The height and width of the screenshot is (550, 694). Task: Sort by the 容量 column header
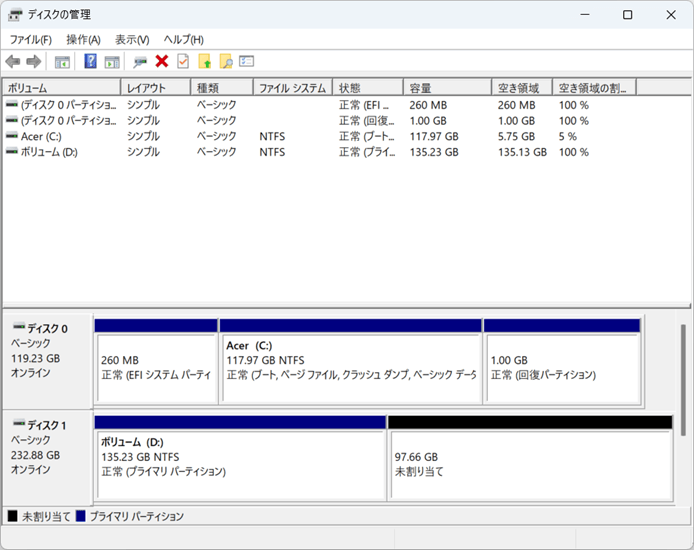(446, 88)
